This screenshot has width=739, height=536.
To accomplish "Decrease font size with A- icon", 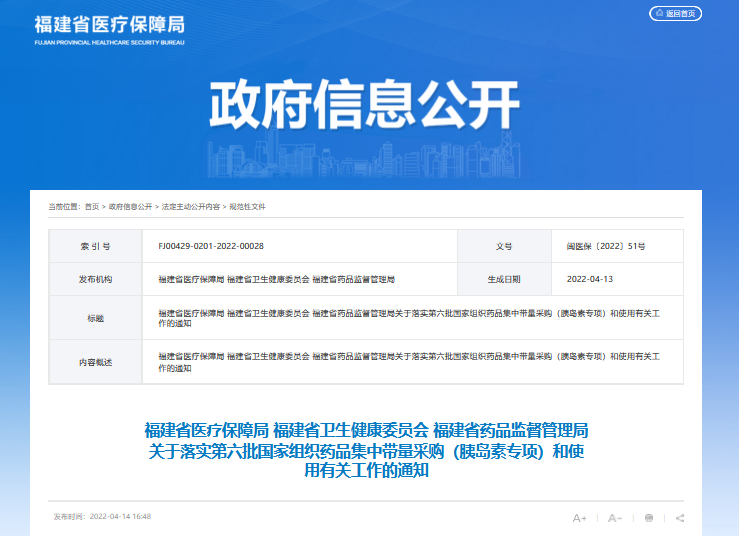I will point(615,518).
